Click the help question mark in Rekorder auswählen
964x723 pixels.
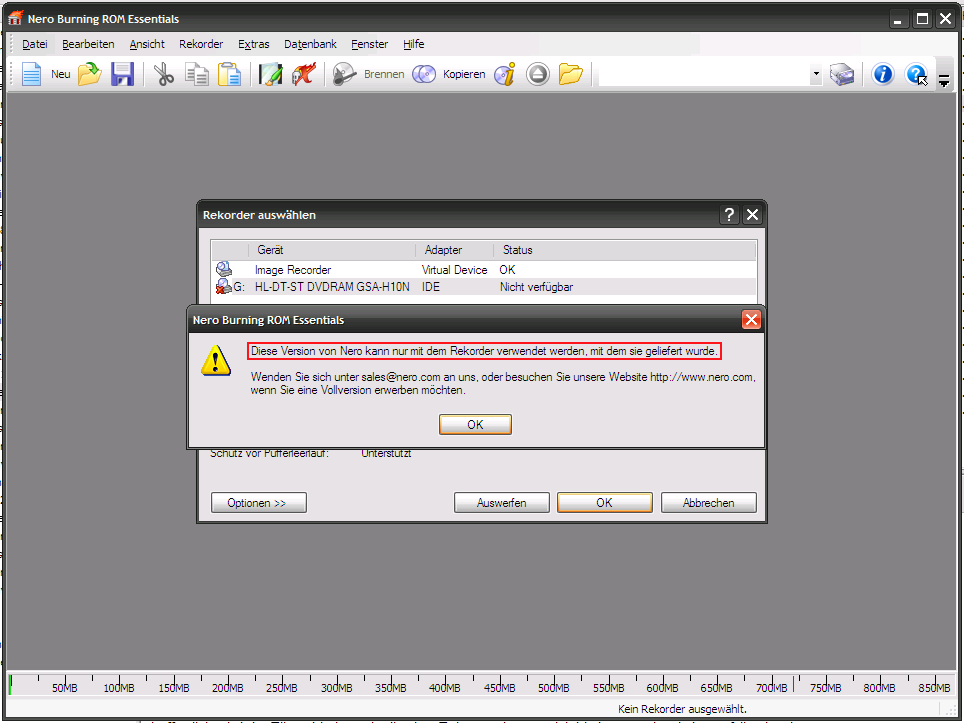(x=729, y=215)
